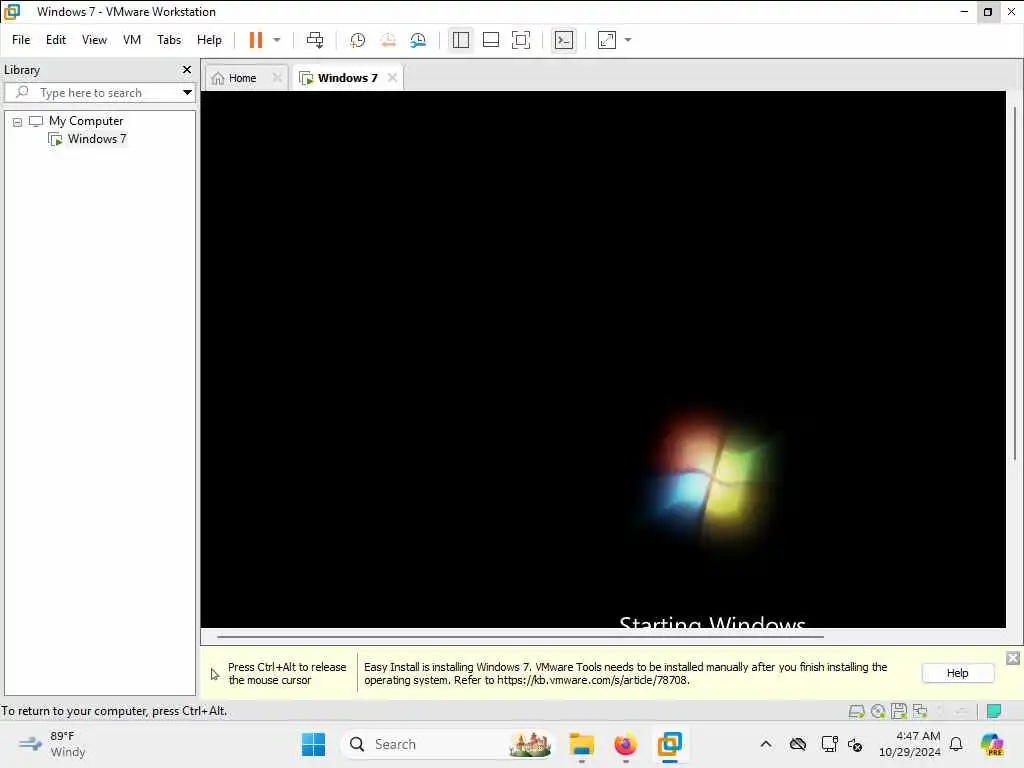The width and height of the screenshot is (1024, 768).
Task: Toggle the Library sidebar view icon
Action: click(460, 40)
